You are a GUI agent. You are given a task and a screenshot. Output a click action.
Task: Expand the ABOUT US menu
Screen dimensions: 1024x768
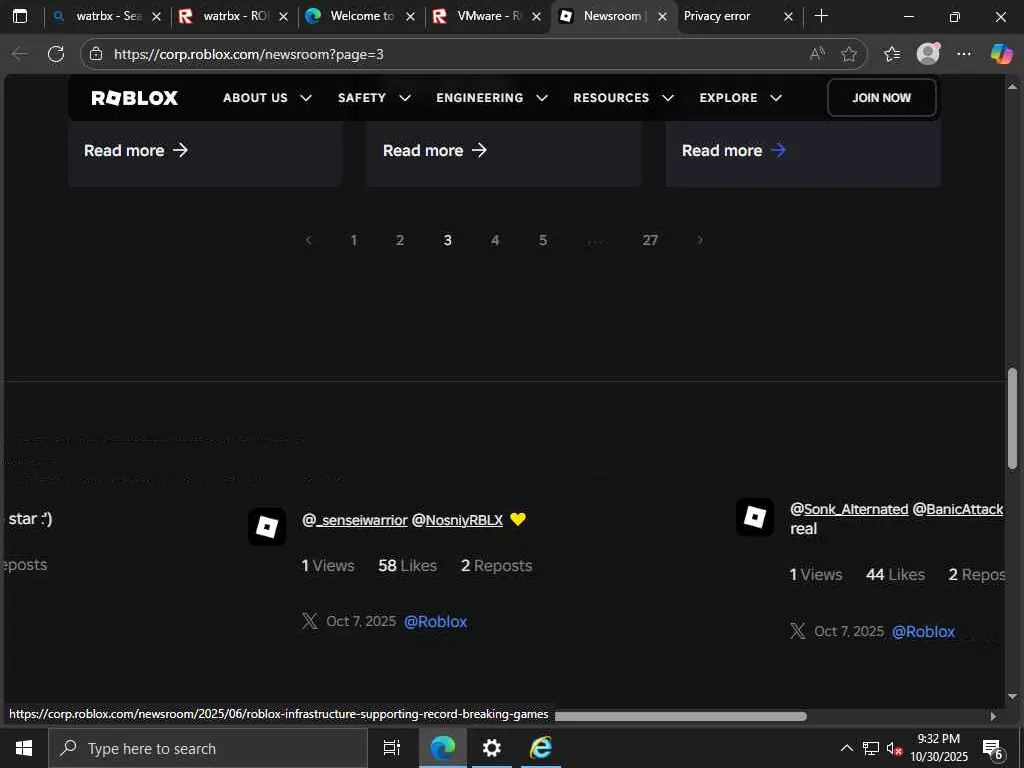[x=267, y=98]
